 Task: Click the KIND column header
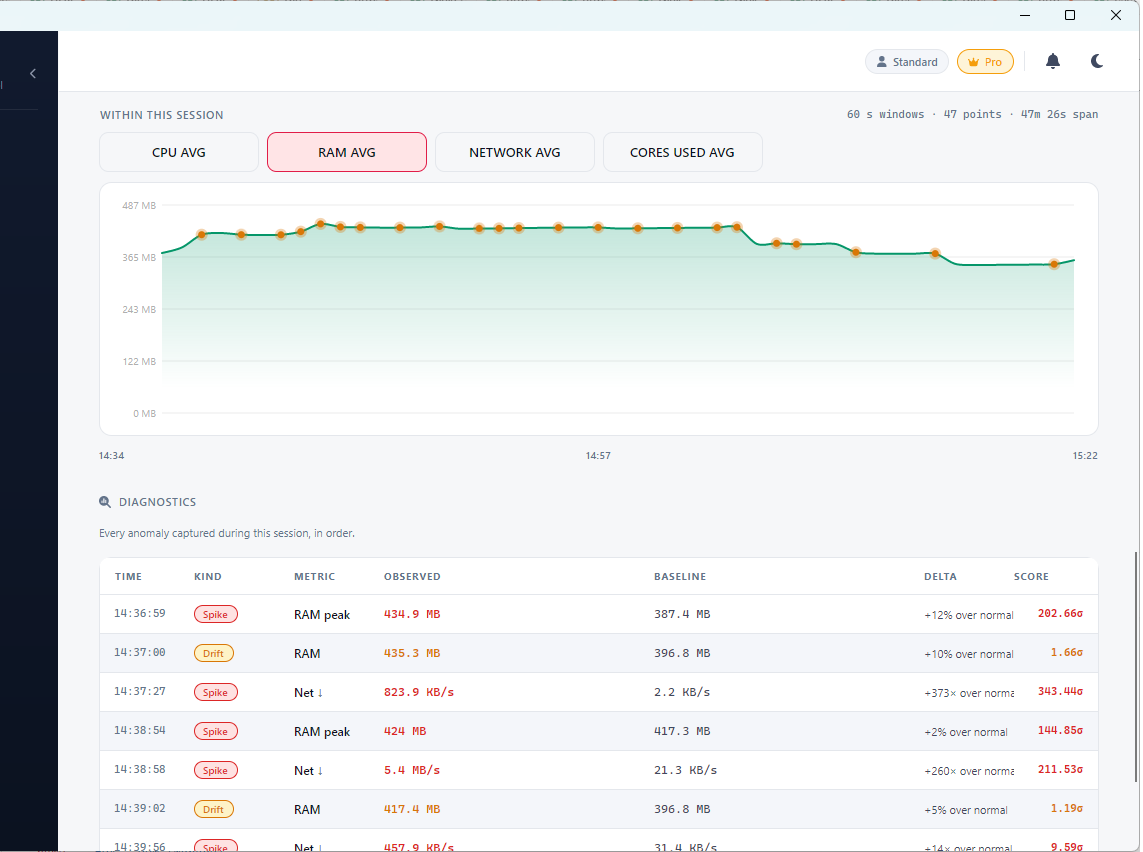tap(208, 577)
